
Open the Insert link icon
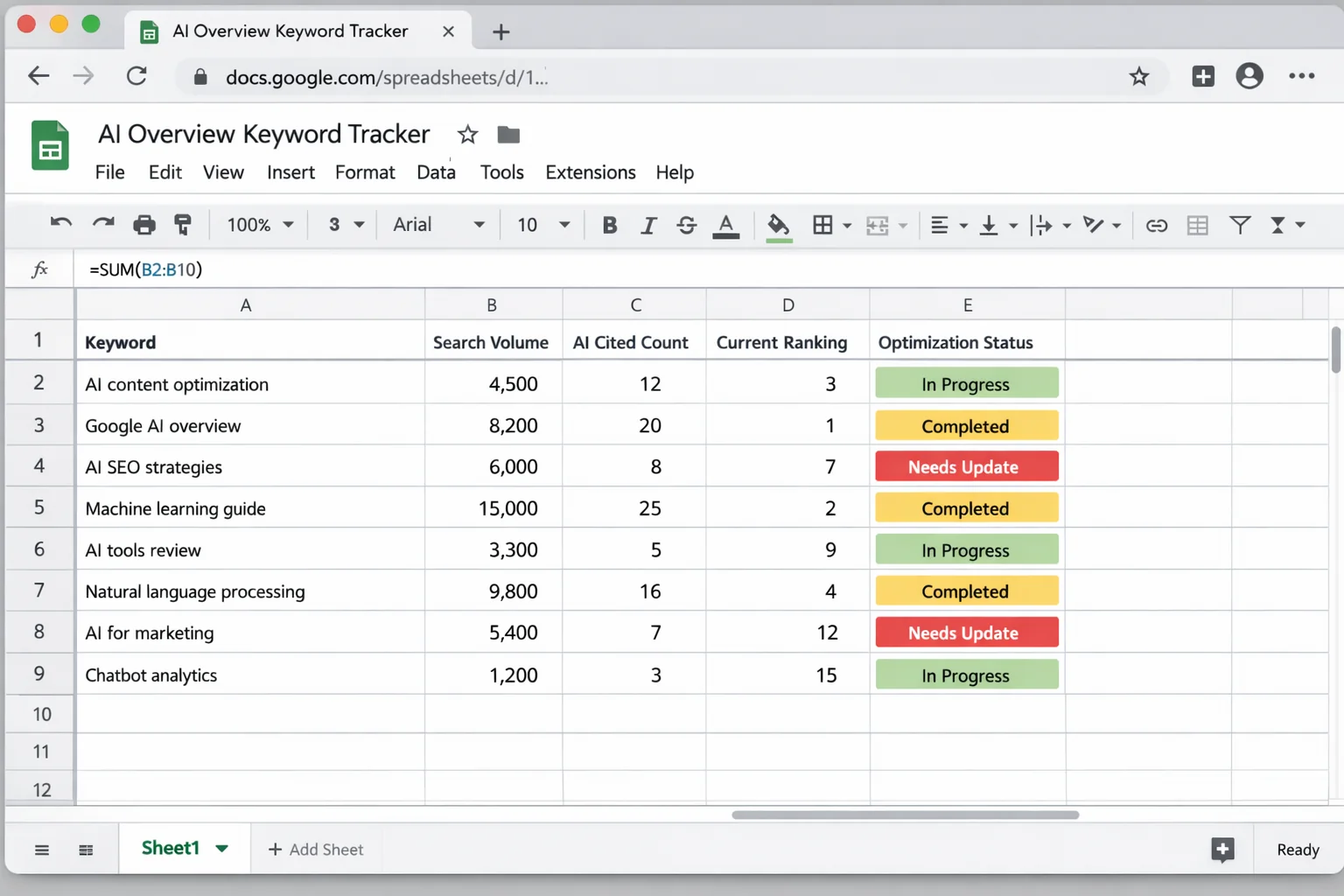1156,224
